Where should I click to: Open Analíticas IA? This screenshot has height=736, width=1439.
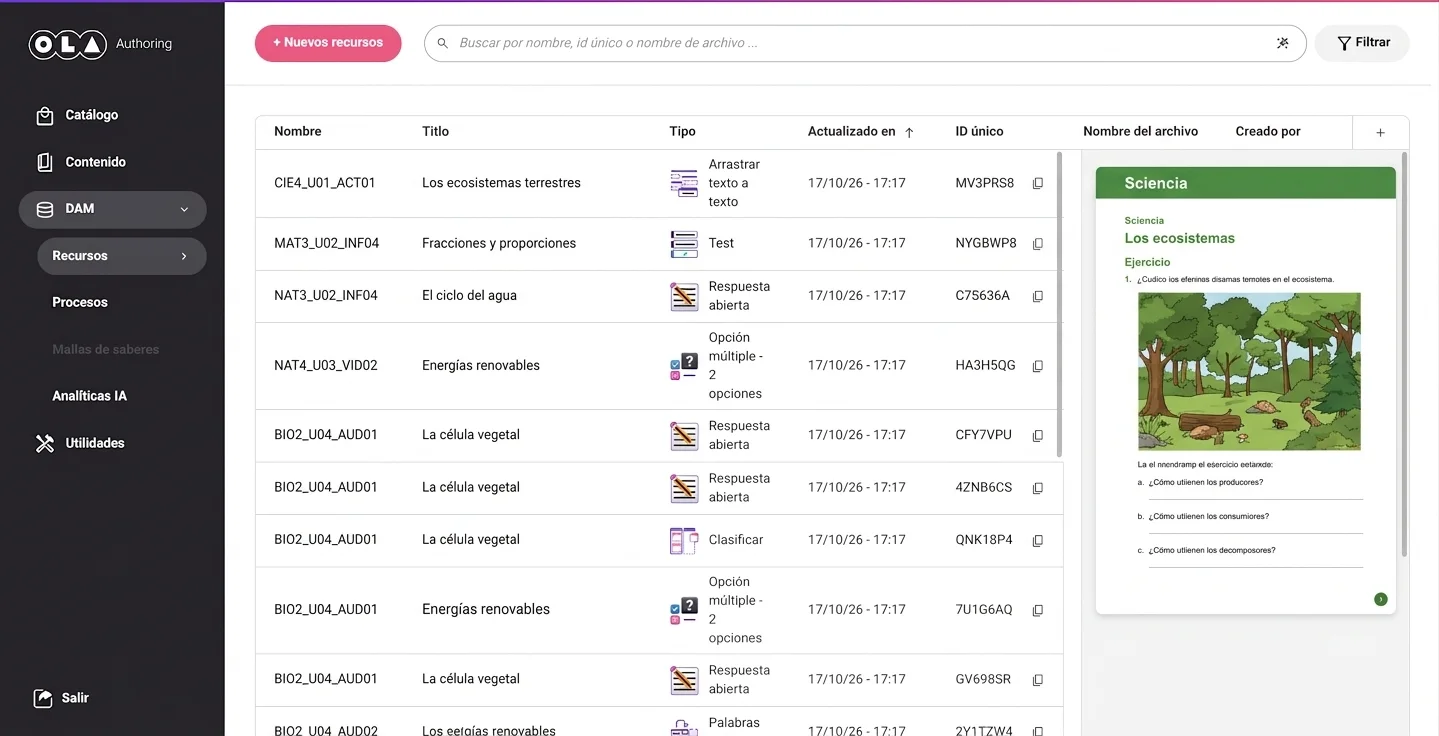89,396
